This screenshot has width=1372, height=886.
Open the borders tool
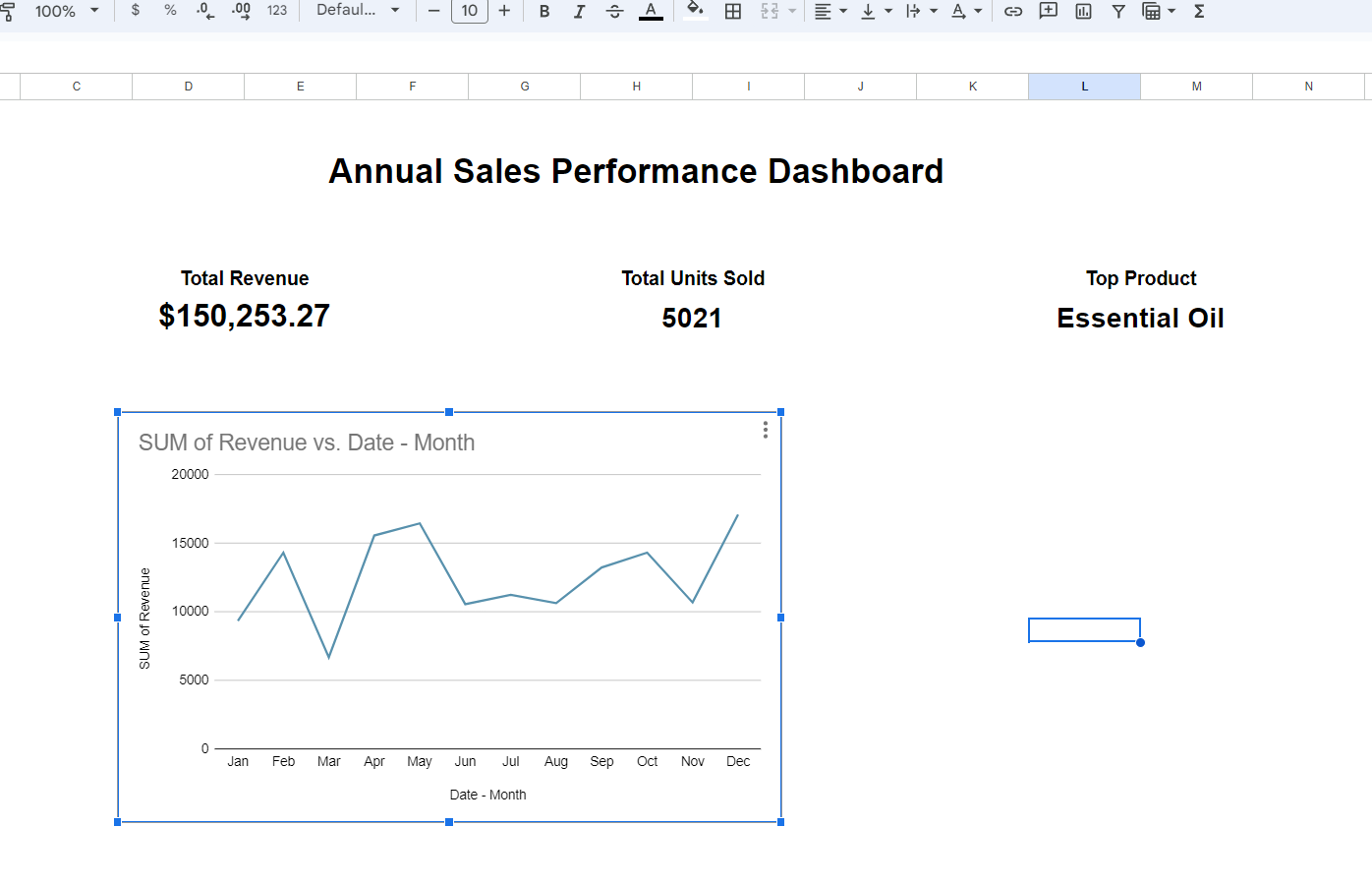(733, 11)
